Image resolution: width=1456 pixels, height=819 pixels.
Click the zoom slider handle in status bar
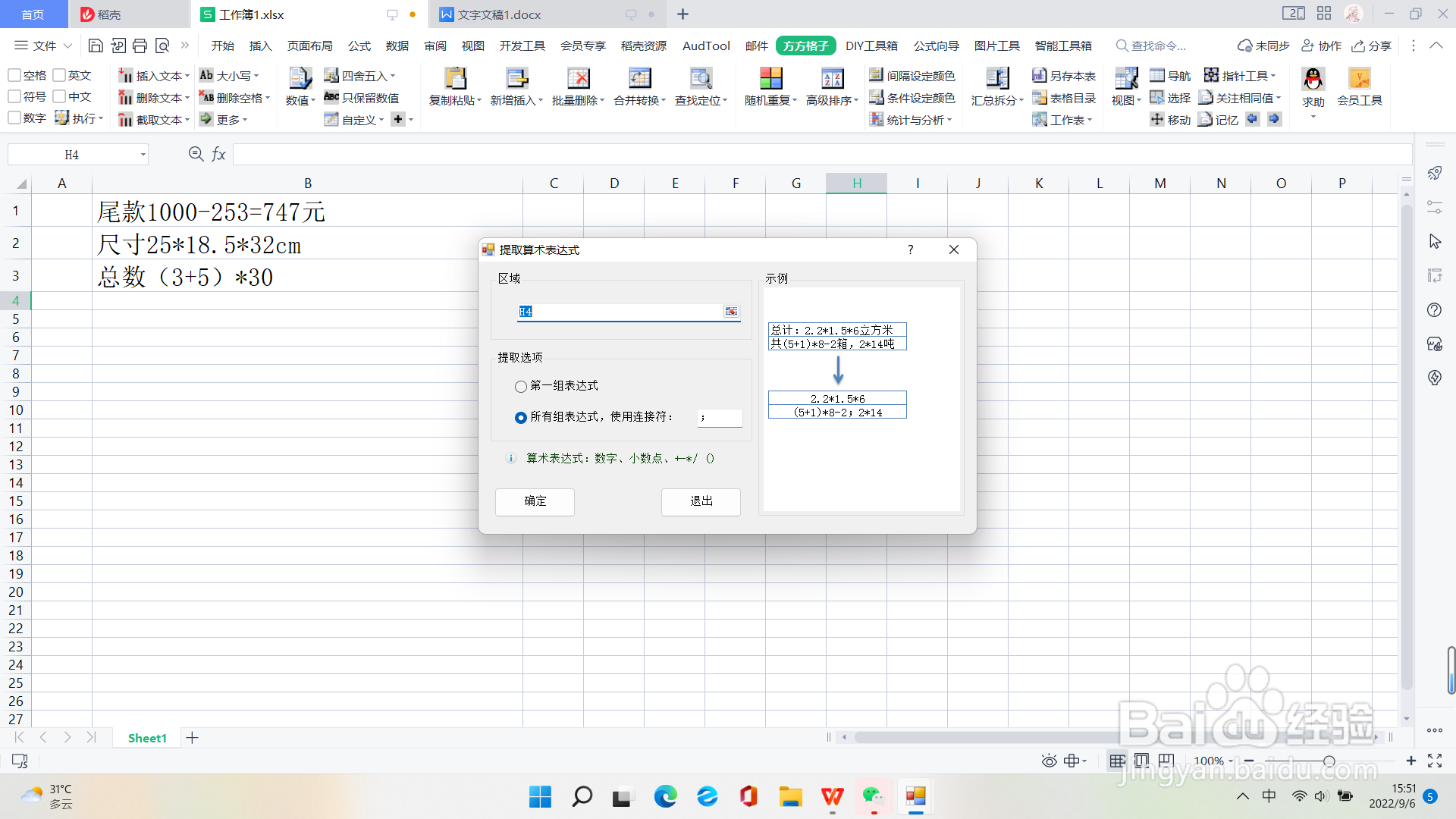tap(1329, 761)
